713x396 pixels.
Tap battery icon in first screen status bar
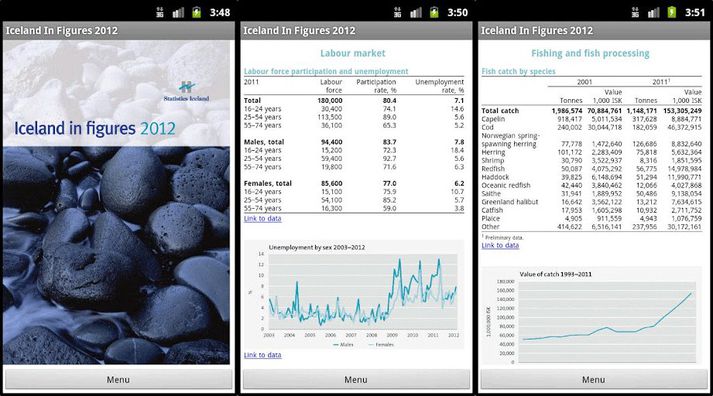click(196, 12)
